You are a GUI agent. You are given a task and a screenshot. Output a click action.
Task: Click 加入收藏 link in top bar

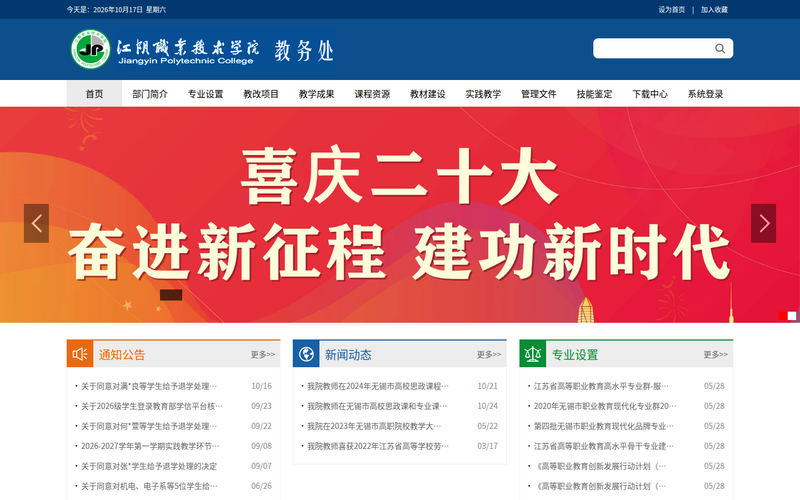click(x=714, y=10)
